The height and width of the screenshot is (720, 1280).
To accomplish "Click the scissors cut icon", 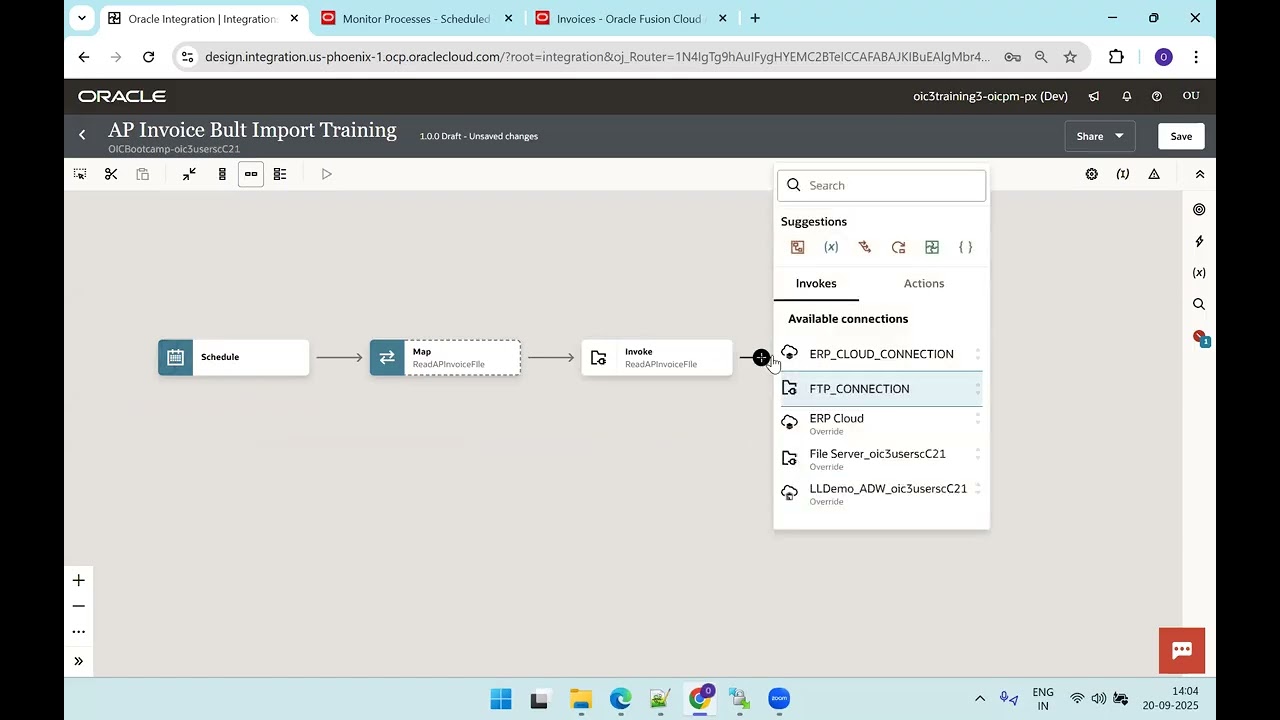I will [x=111, y=174].
